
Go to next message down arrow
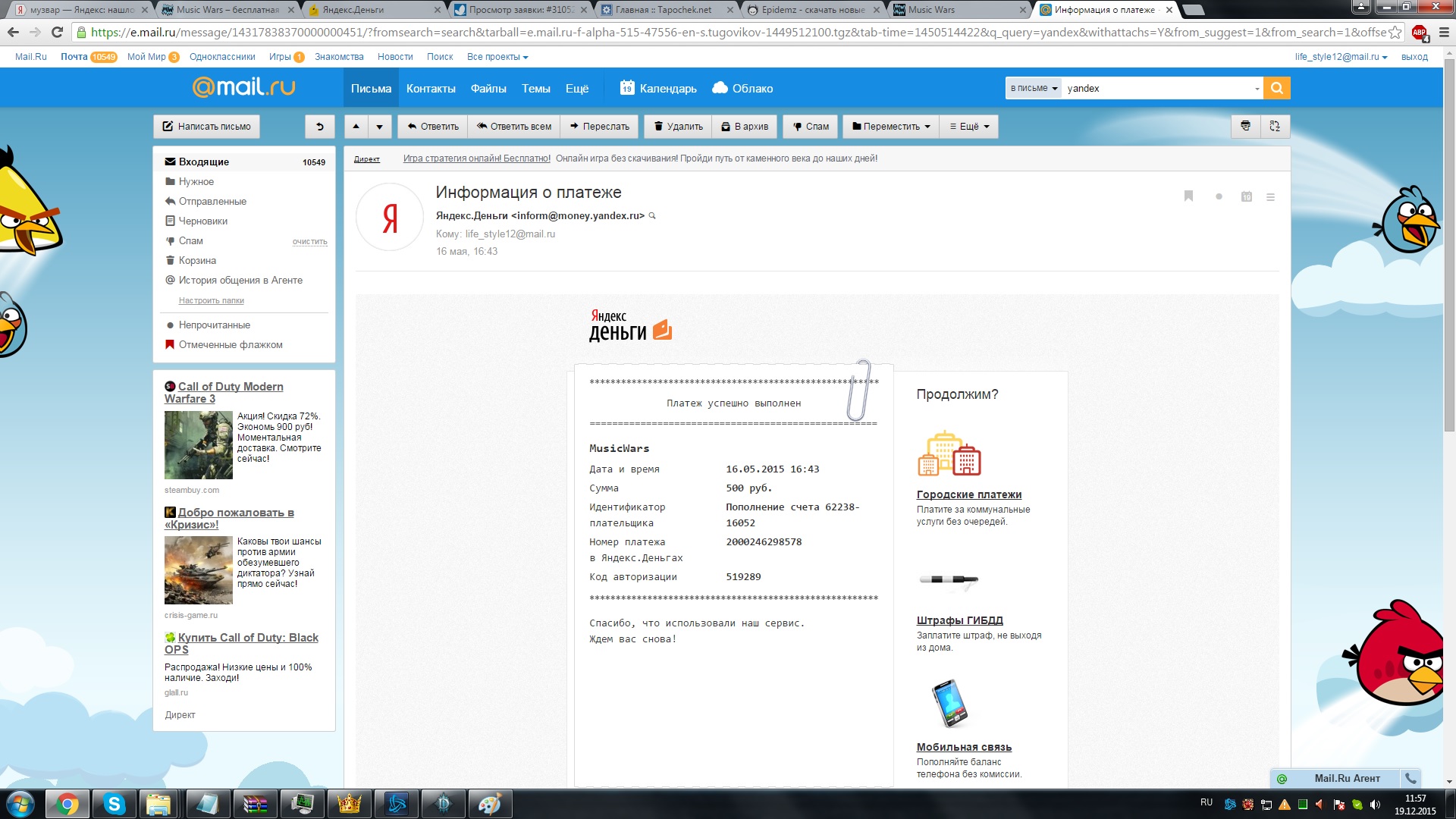[380, 127]
